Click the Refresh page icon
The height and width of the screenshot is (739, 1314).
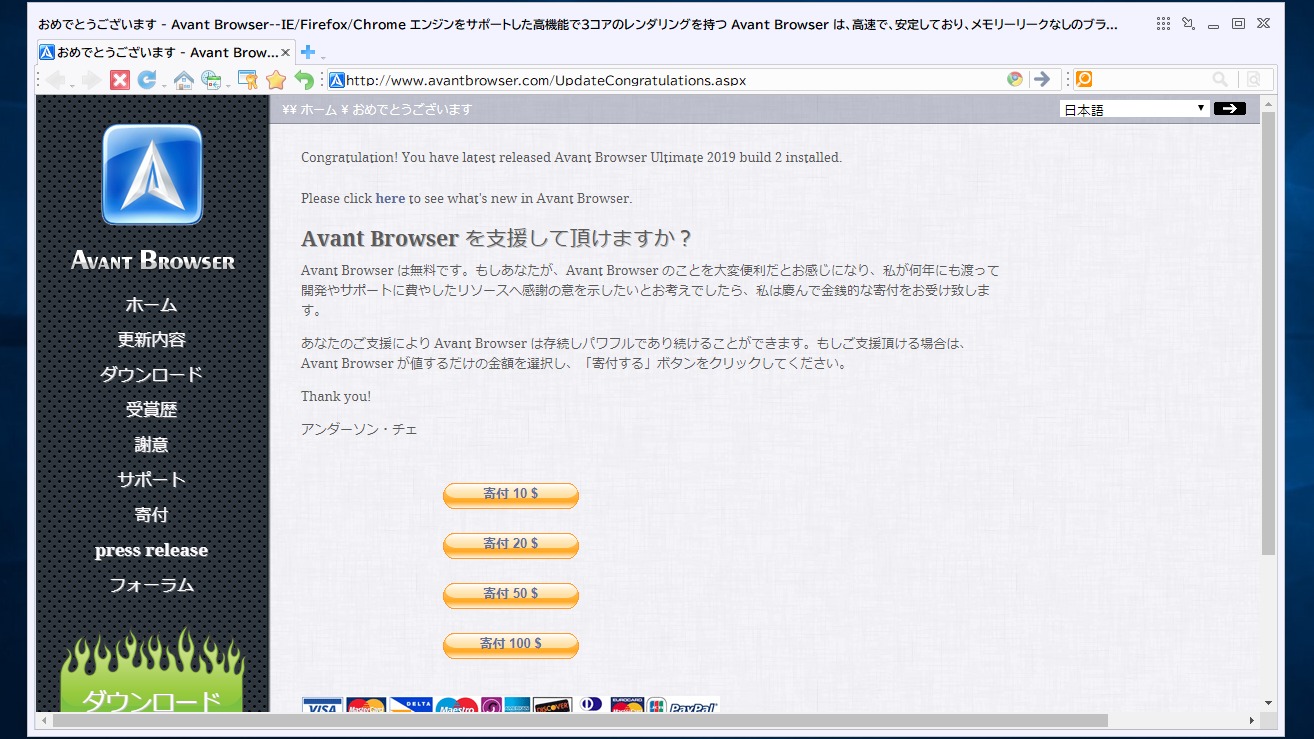(x=147, y=80)
